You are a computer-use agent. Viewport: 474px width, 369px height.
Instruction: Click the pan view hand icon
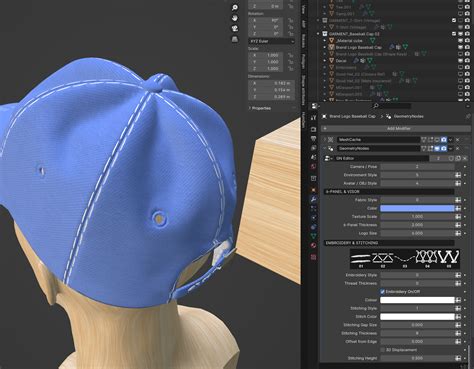coord(235,18)
